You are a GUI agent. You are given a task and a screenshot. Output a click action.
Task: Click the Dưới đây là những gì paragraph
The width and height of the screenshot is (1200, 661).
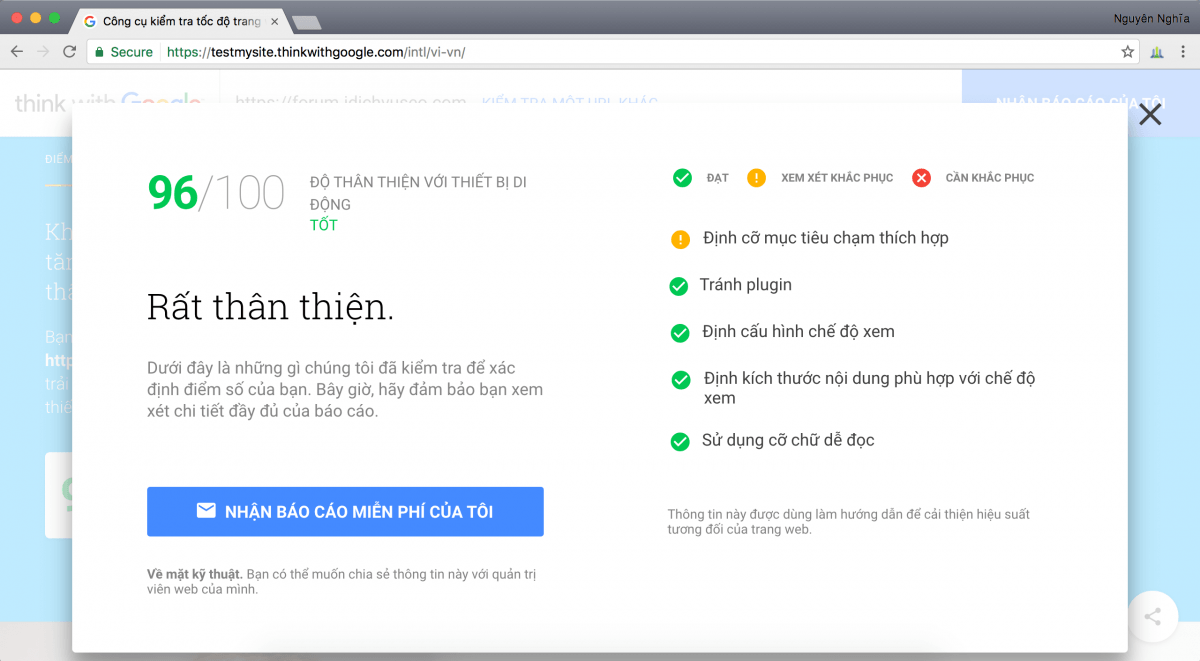345,390
